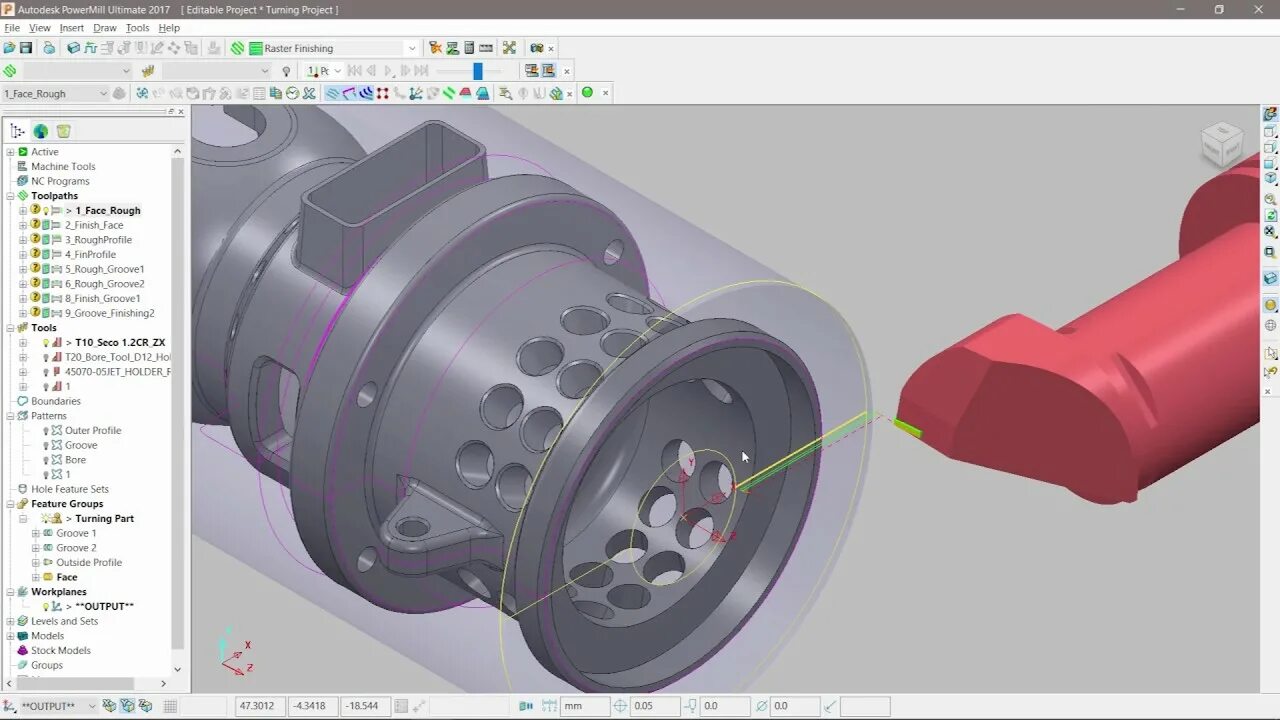Select the 5_Rough_Groove1 toolpath
The image size is (1280, 720).
tap(104, 269)
